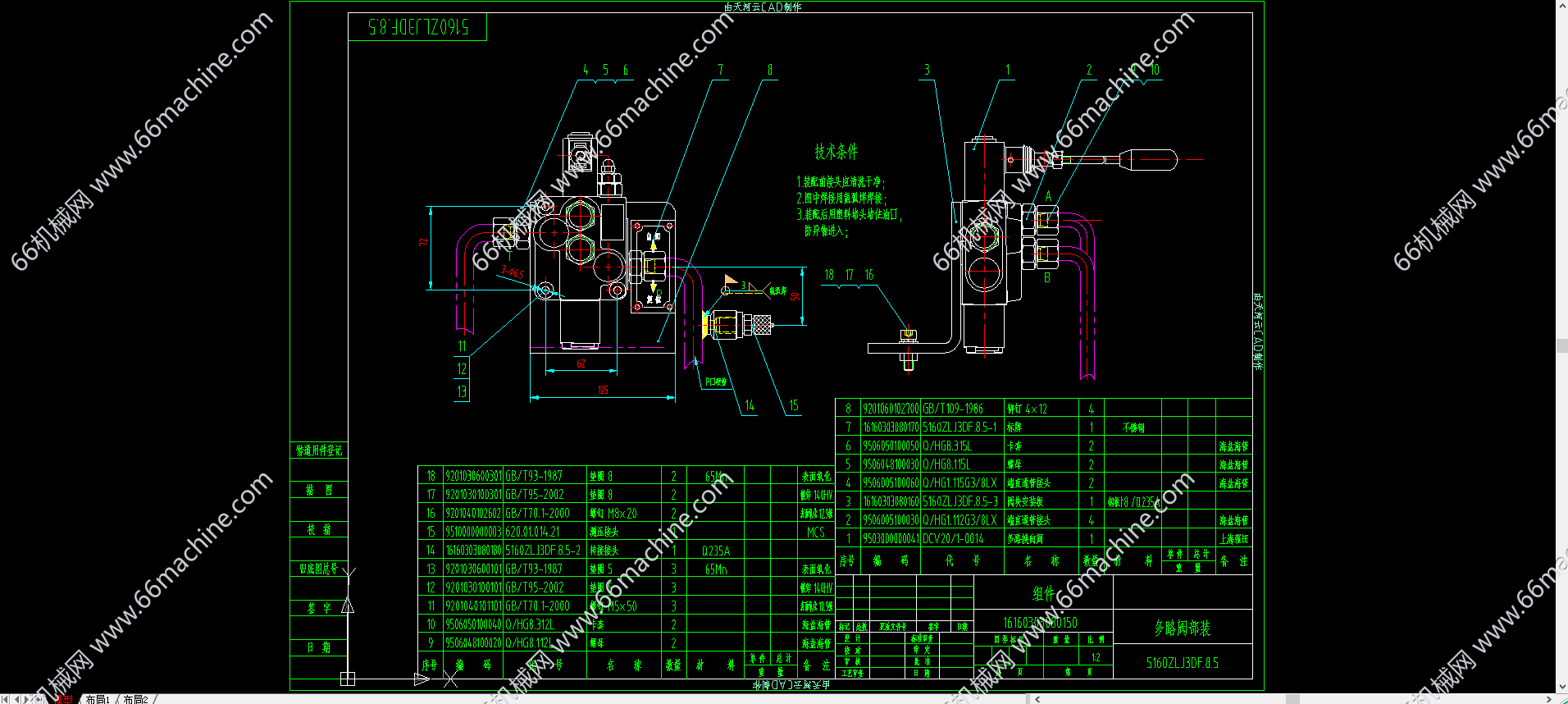Select the UCS origin square icon
The width and height of the screenshot is (1568, 704).
348,679
